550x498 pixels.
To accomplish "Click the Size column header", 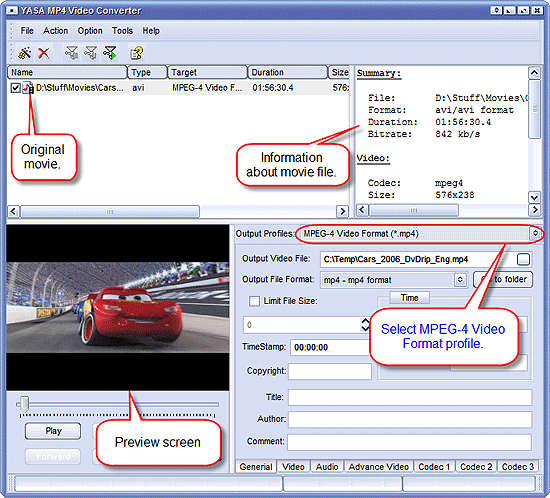I will [339, 72].
